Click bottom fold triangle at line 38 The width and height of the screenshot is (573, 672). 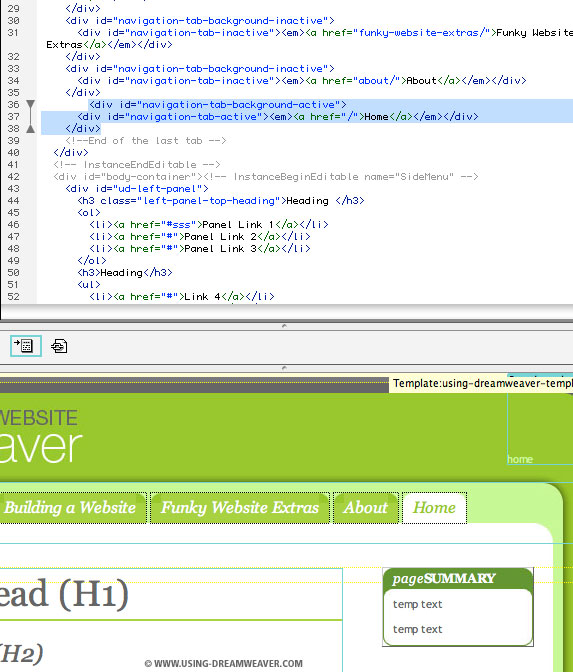pyautogui.click(x=30, y=129)
